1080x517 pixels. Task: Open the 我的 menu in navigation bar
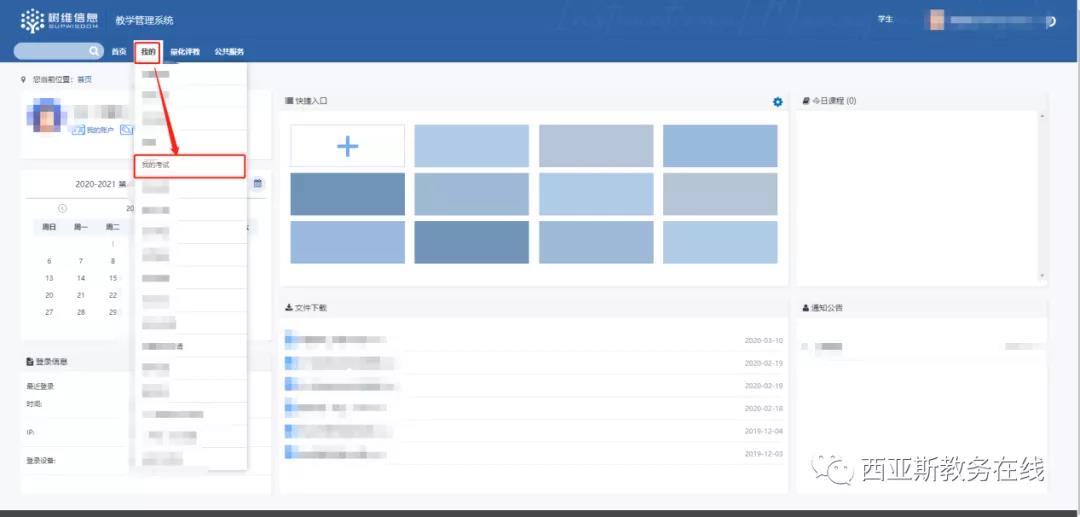click(x=148, y=51)
